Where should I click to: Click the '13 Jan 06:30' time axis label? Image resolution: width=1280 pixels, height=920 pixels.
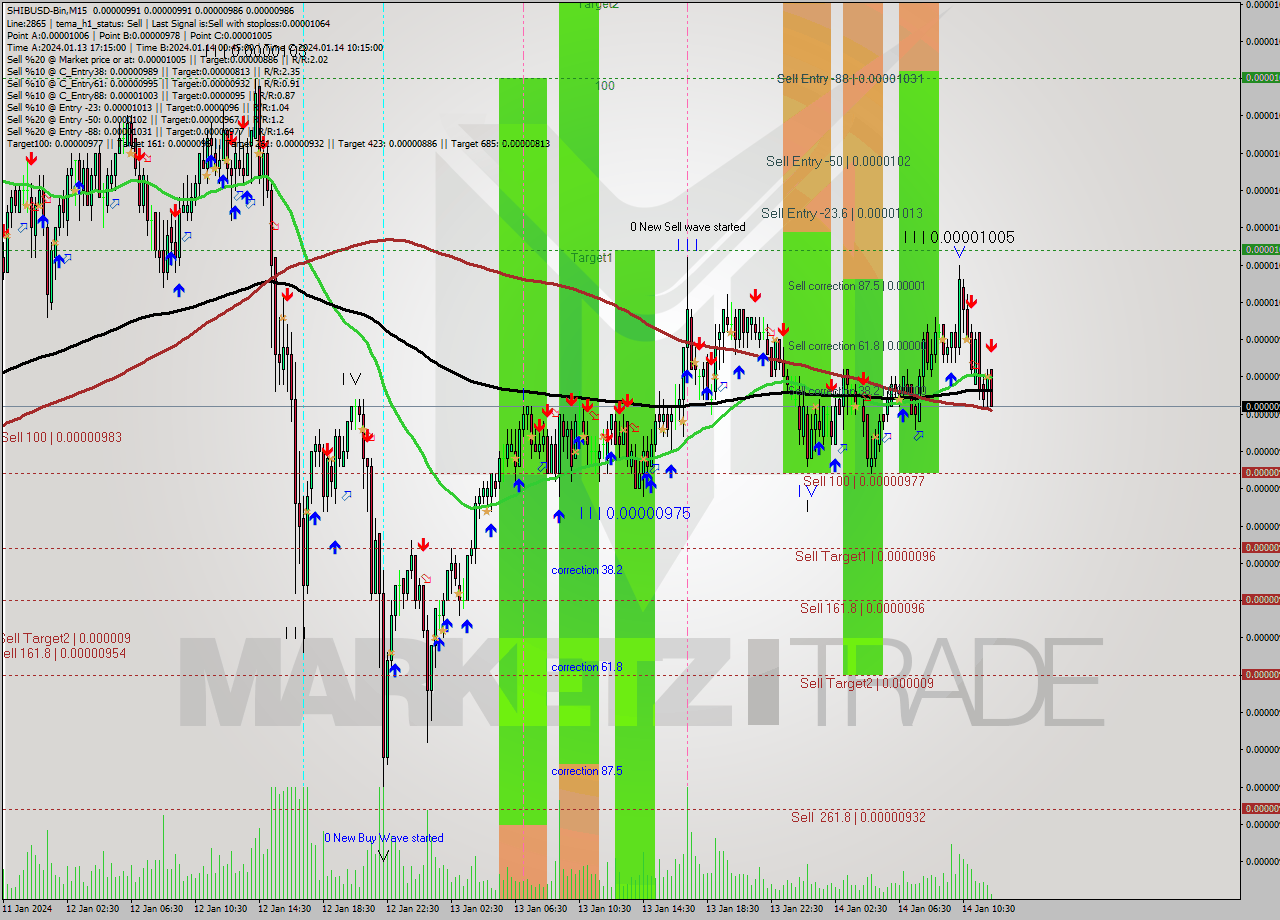coord(540,909)
